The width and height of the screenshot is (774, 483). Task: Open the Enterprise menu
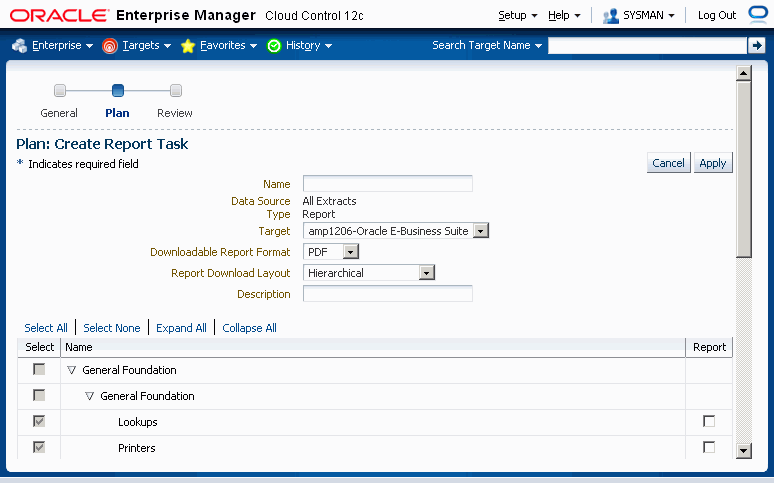coord(62,45)
